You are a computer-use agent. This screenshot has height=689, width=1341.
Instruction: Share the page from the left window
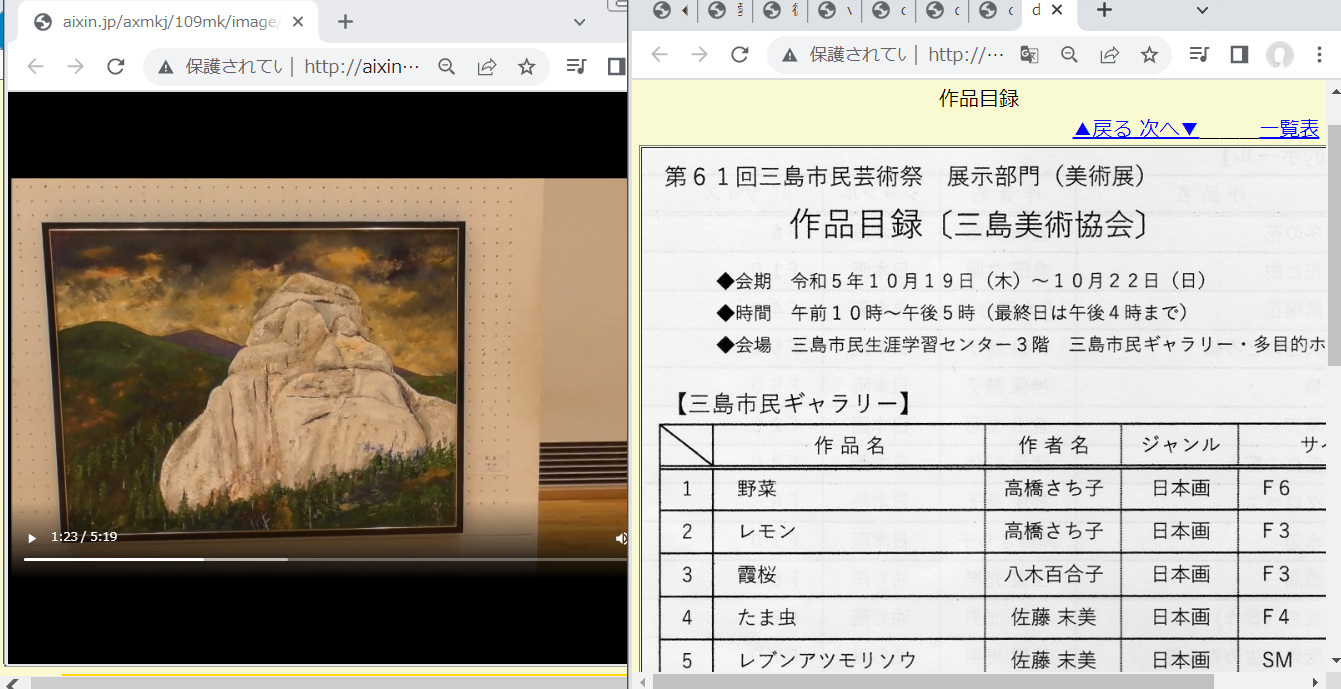(487, 67)
